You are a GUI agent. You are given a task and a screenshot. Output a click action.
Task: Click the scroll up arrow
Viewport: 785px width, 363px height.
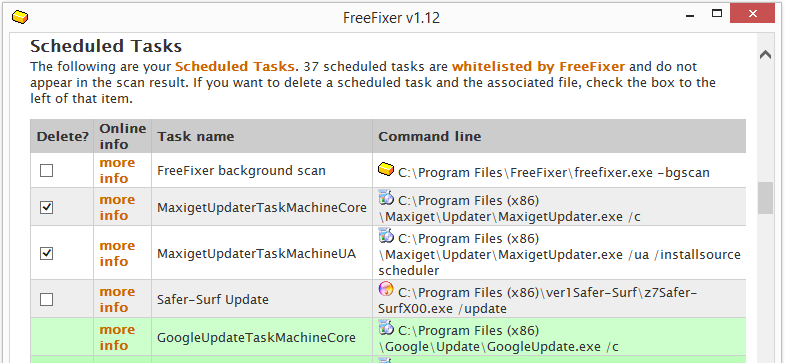[765, 55]
